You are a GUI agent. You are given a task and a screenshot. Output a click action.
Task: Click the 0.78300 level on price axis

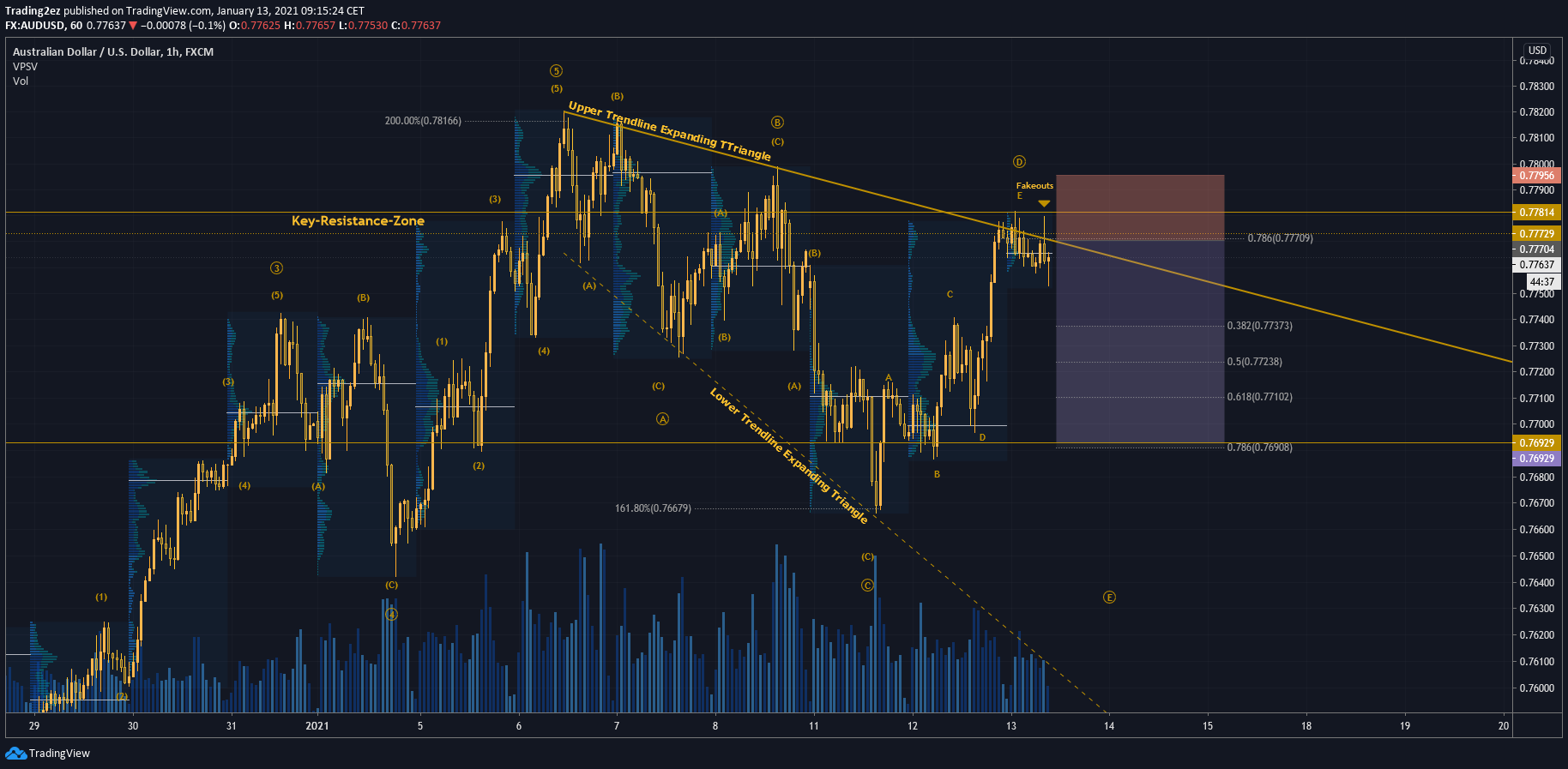(1536, 87)
